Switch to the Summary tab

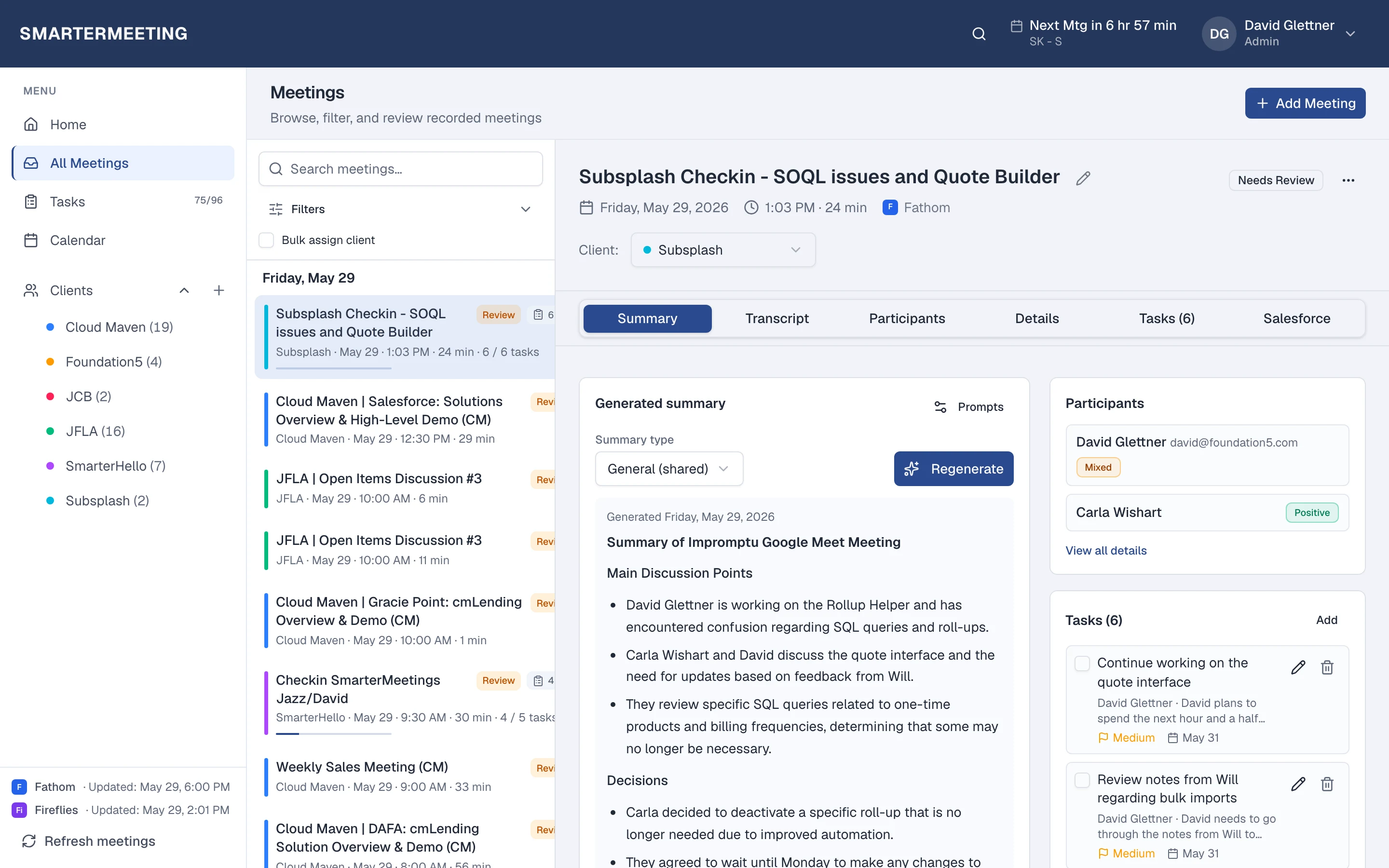[x=647, y=319]
